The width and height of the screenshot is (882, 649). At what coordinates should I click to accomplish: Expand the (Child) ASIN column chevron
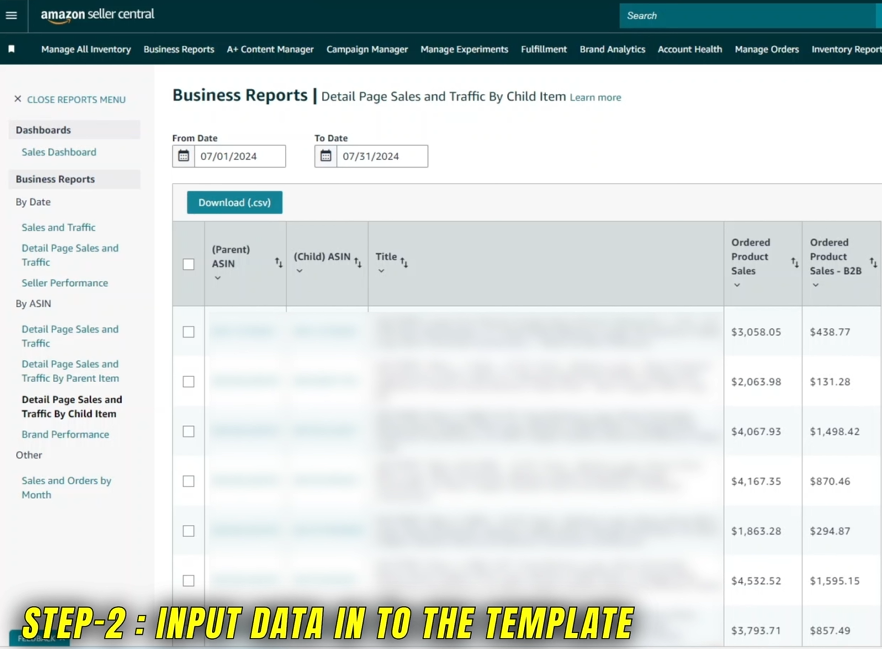pos(299,271)
